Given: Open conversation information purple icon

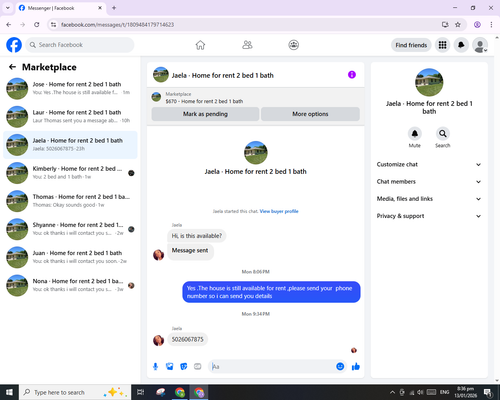Looking at the screenshot, I should click(x=352, y=75).
